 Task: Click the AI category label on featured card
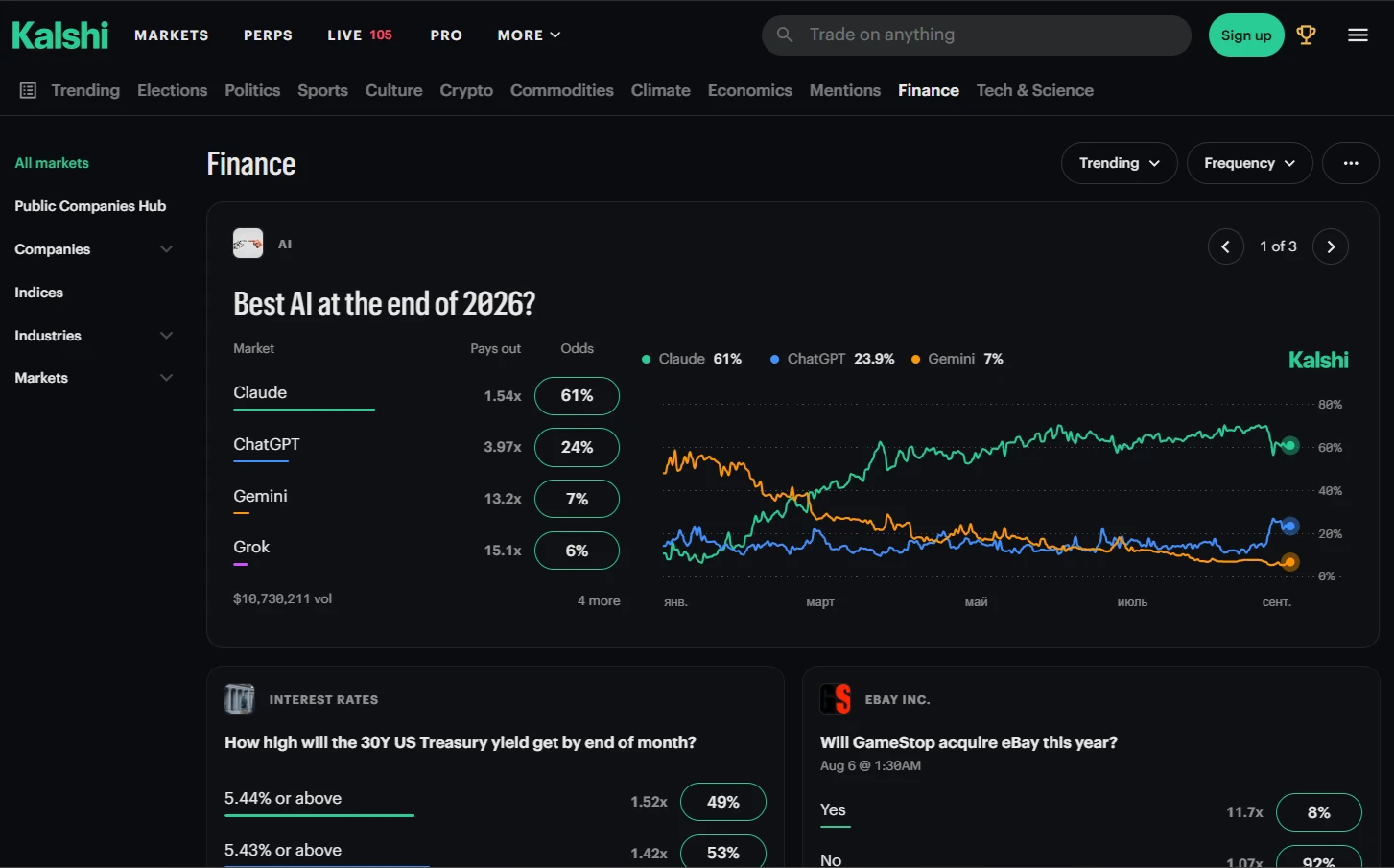click(x=285, y=245)
